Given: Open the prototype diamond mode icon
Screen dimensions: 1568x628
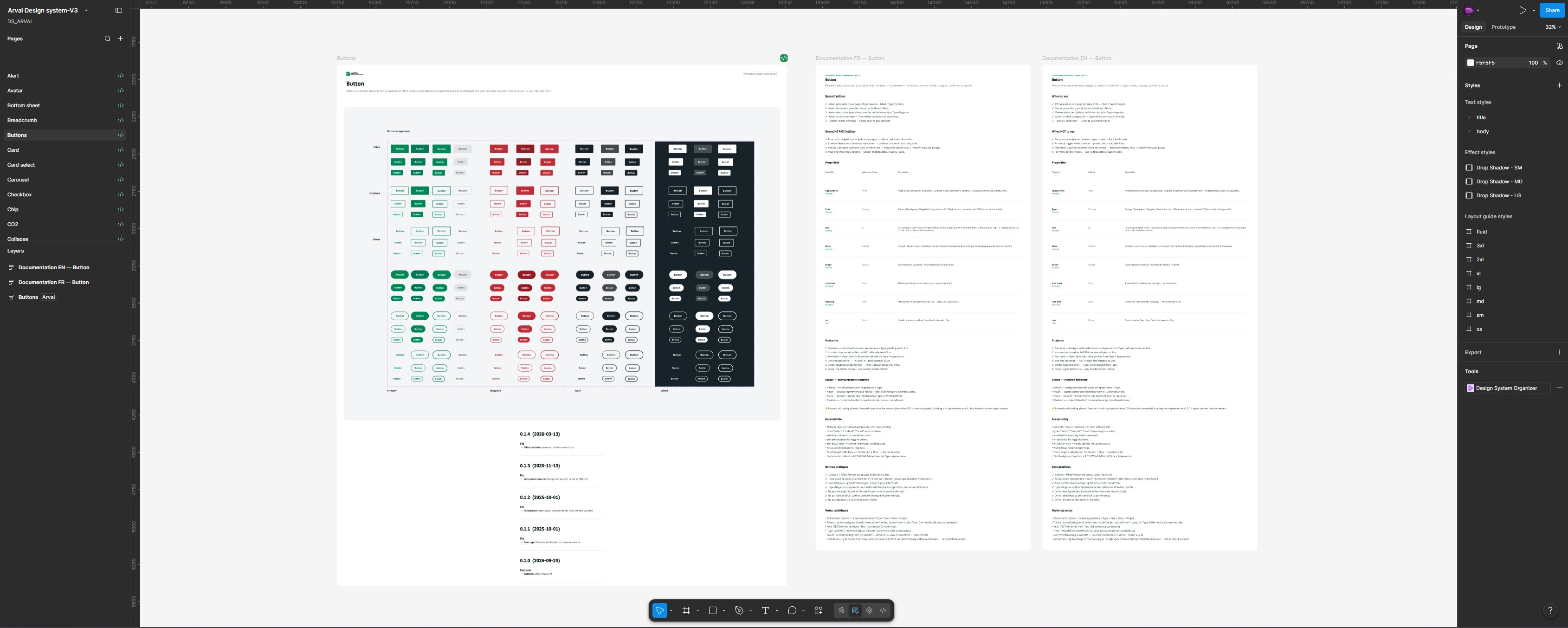Looking at the screenshot, I should click(869, 610).
